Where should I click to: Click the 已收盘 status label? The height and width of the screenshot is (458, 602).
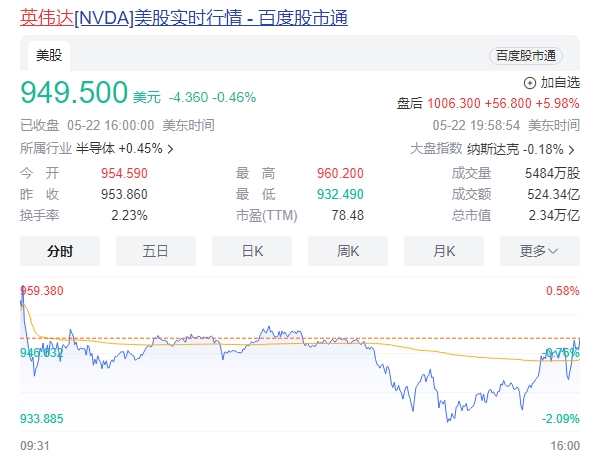click(40, 125)
